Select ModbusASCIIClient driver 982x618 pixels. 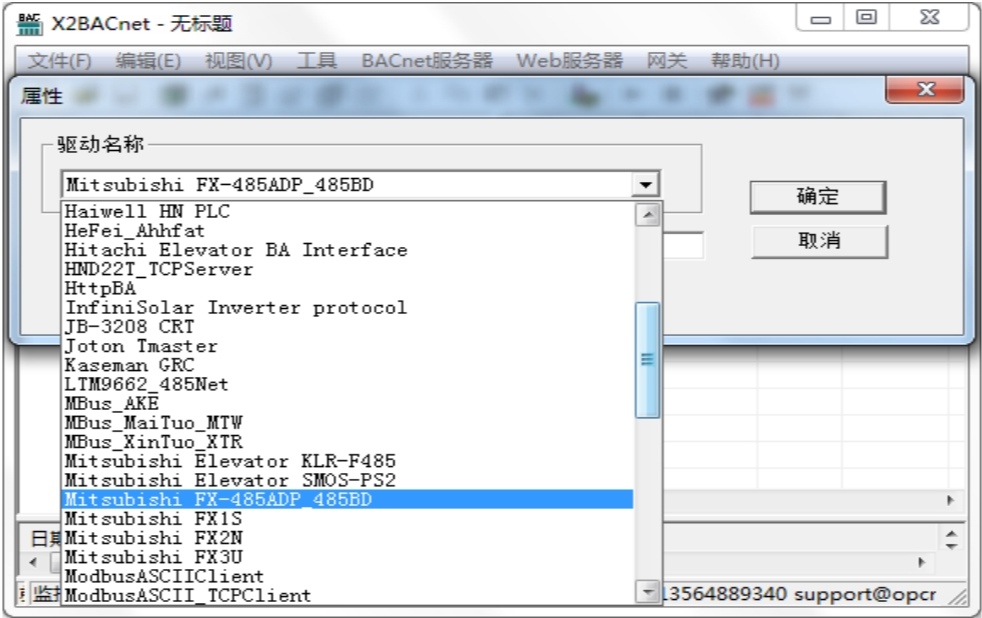[348, 576]
